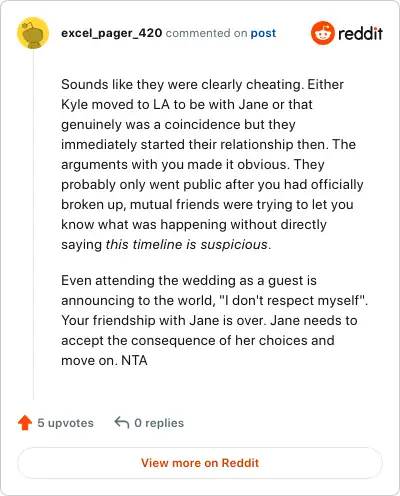Click the reddit wordmark text
The width and height of the screenshot is (400, 496).
[360, 33]
